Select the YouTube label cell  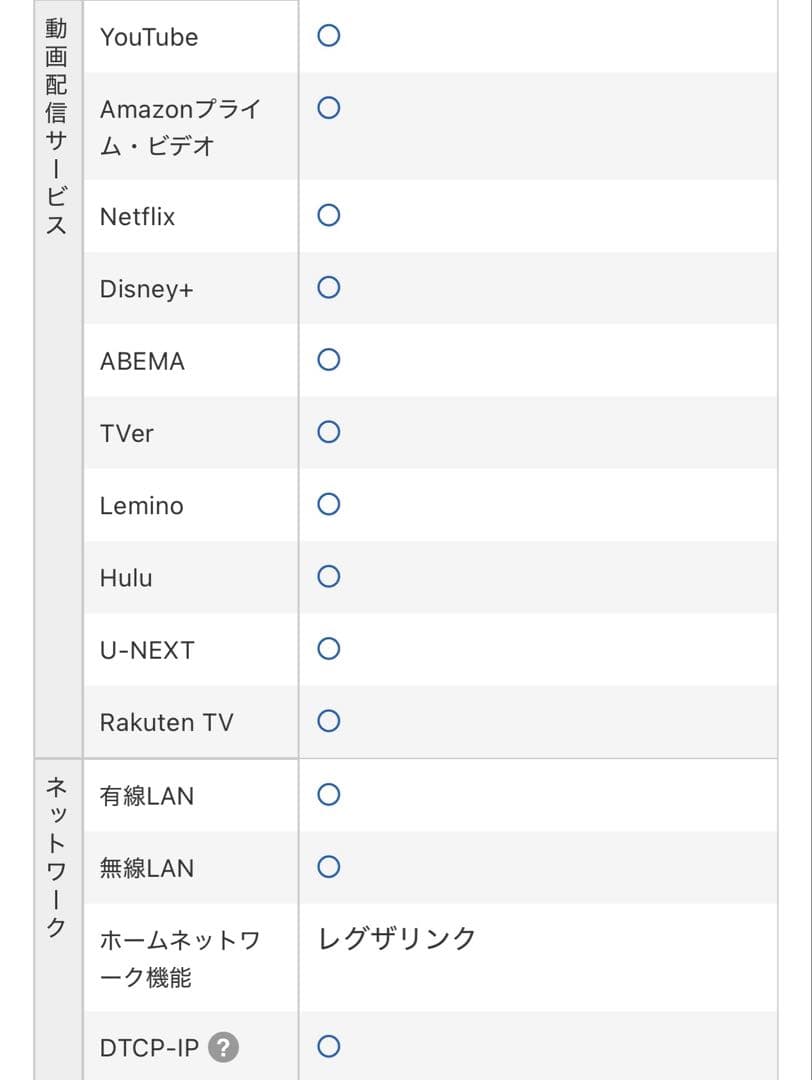[x=149, y=37]
